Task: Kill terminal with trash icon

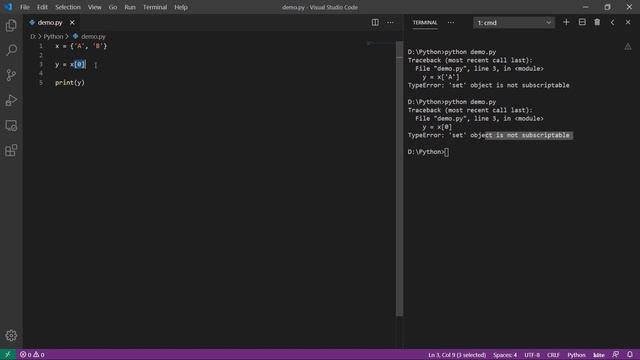Action: [597, 22]
